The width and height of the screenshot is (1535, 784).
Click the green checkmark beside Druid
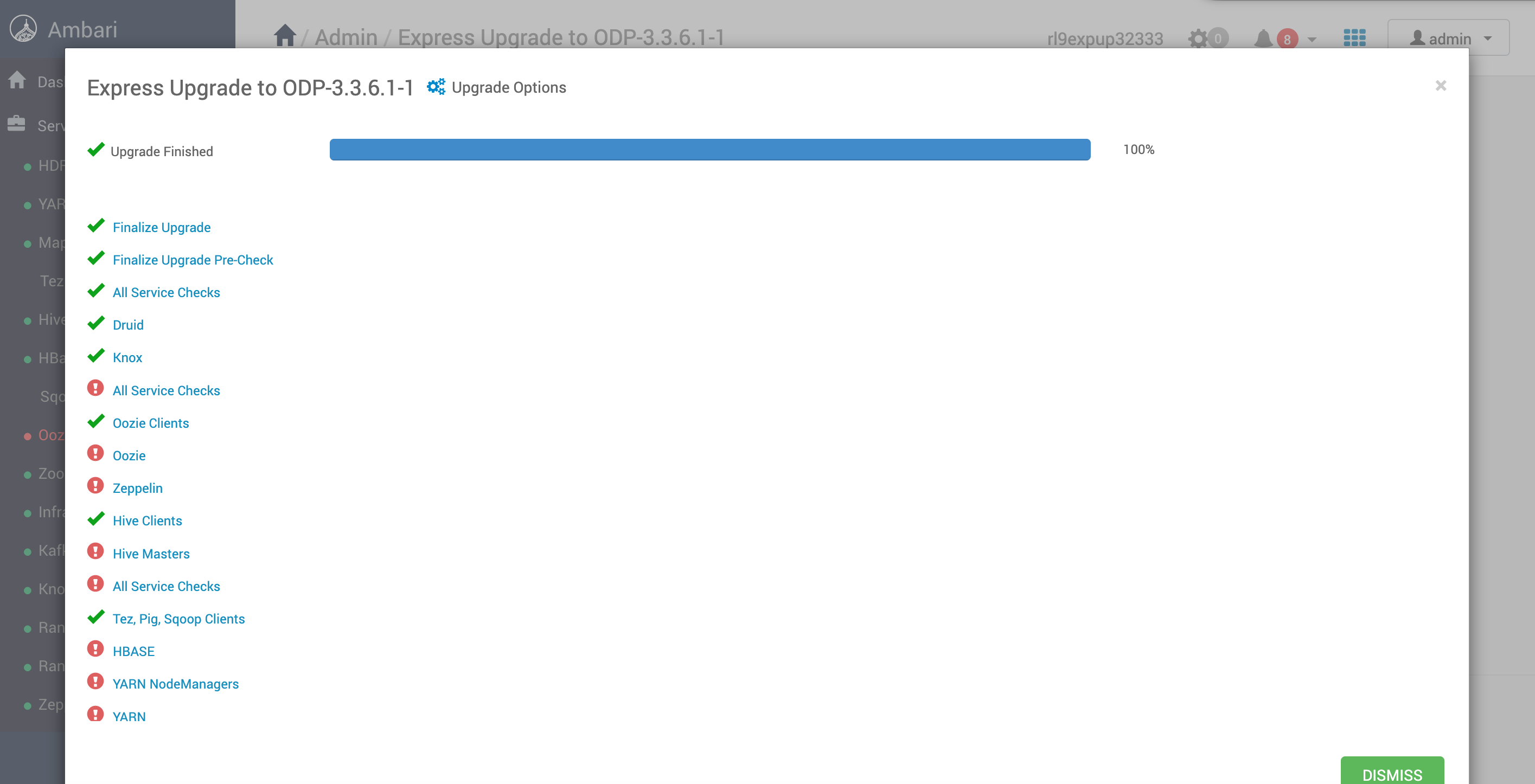tap(96, 324)
